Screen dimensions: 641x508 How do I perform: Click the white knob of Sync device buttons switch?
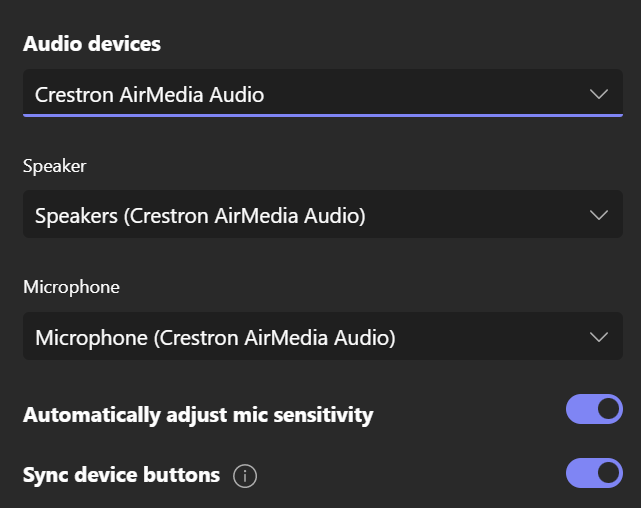tap(608, 473)
